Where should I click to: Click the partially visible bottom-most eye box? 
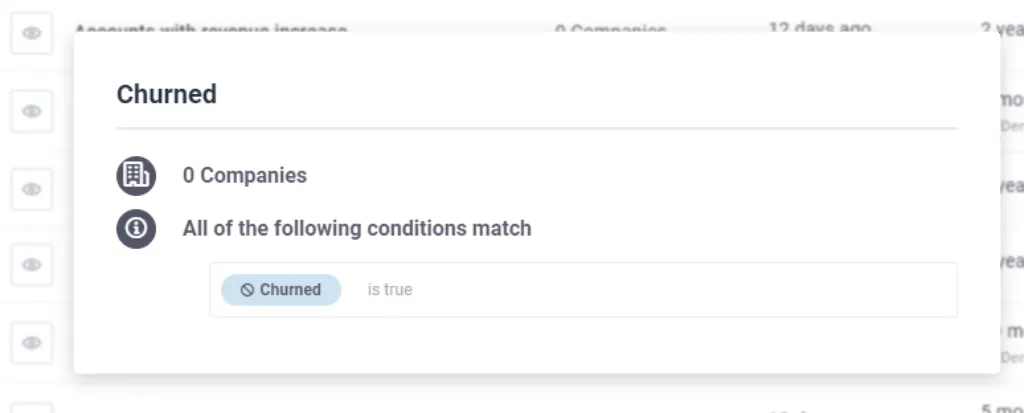click(x=31, y=408)
